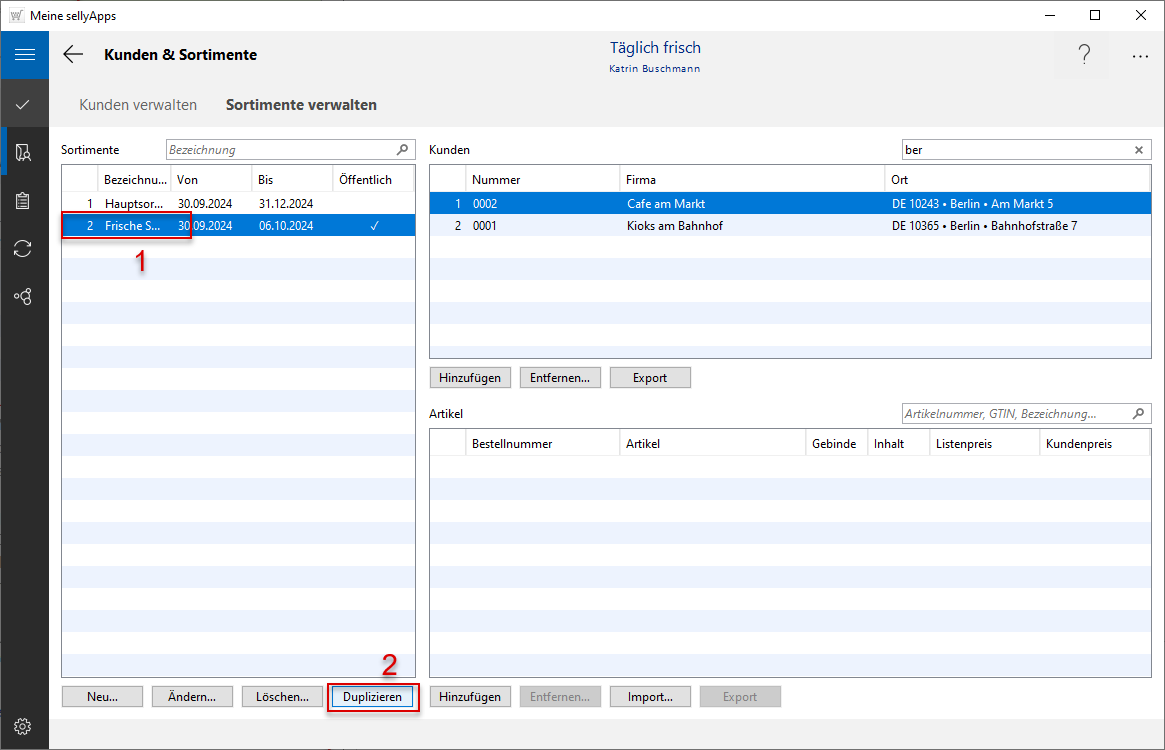1165x750 pixels.
Task: Click the help question mark icon
Action: 1084,56
